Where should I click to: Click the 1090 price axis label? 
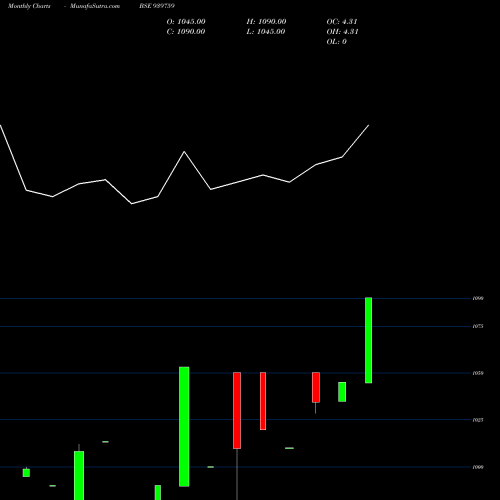pos(478,298)
